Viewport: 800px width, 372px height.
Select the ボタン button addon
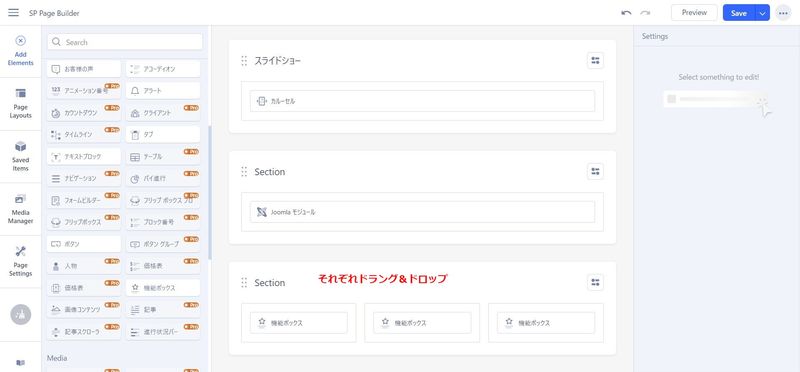(84, 244)
